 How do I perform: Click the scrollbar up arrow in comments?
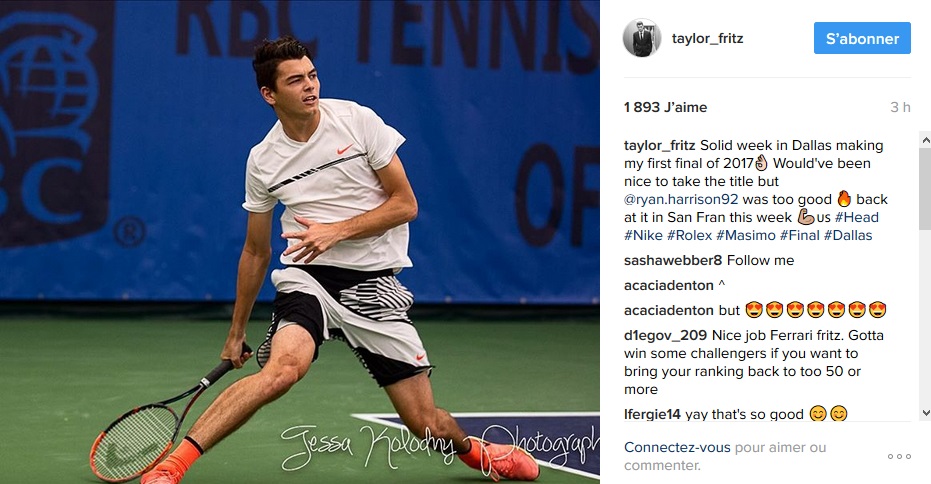click(x=925, y=141)
